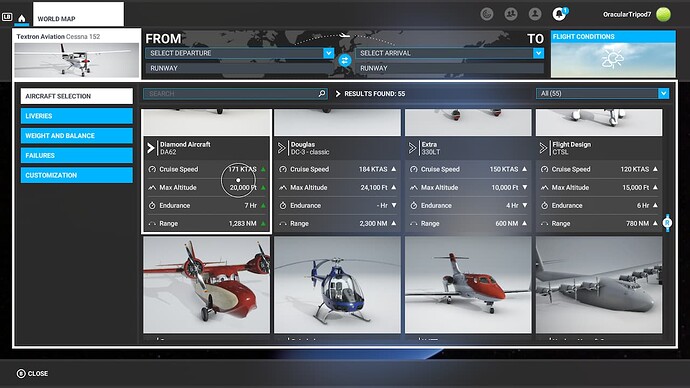Open the friends group icon
Image resolution: width=690 pixels, height=388 pixels.
(x=511, y=14)
